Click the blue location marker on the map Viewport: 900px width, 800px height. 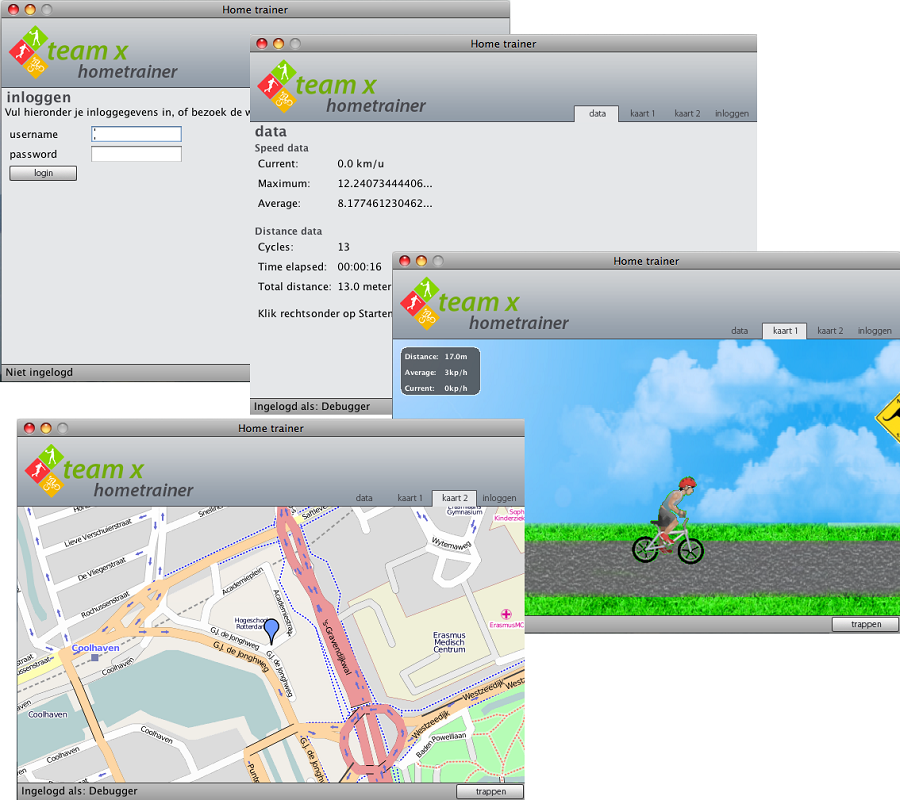click(271, 631)
